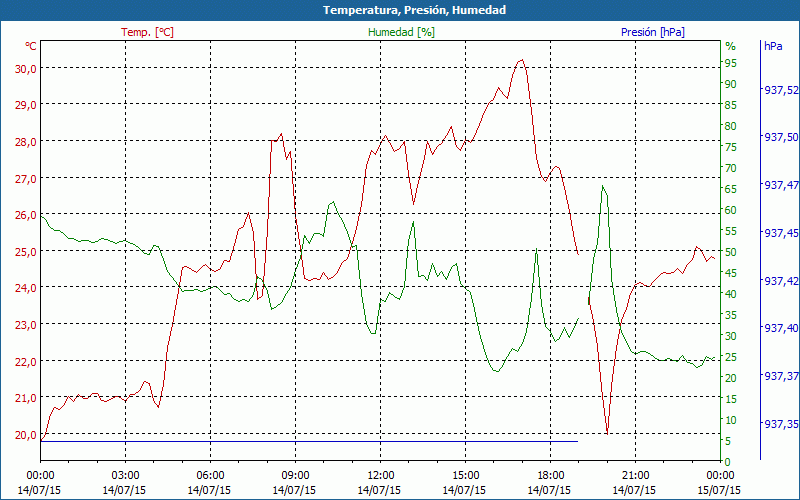Viewport: 800px width, 500px height.
Task: Click the chart title Temperatura, Presión, Humedad
Action: [x=414, y=10]
